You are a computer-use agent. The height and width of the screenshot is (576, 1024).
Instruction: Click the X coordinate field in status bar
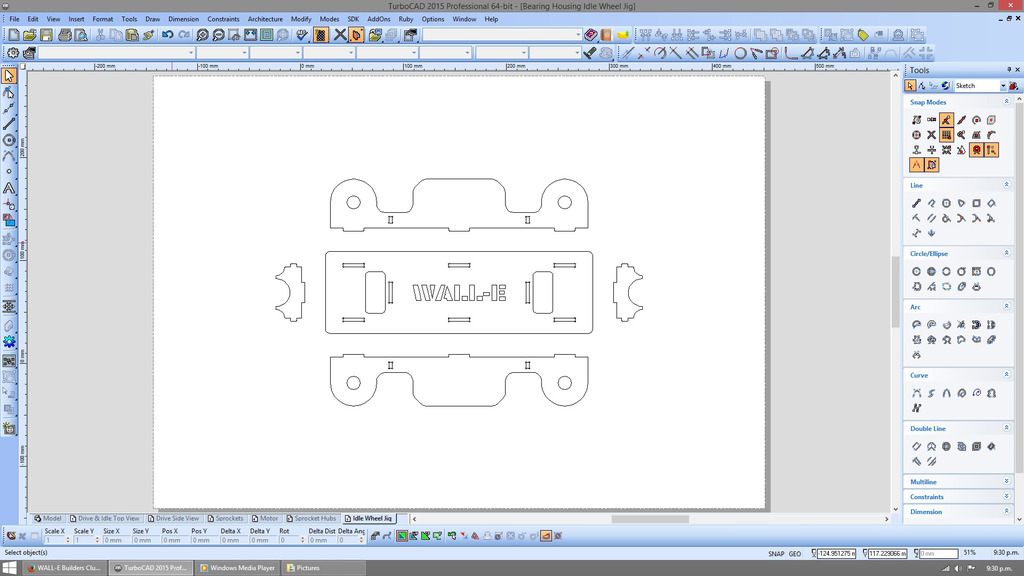[837, 553]
